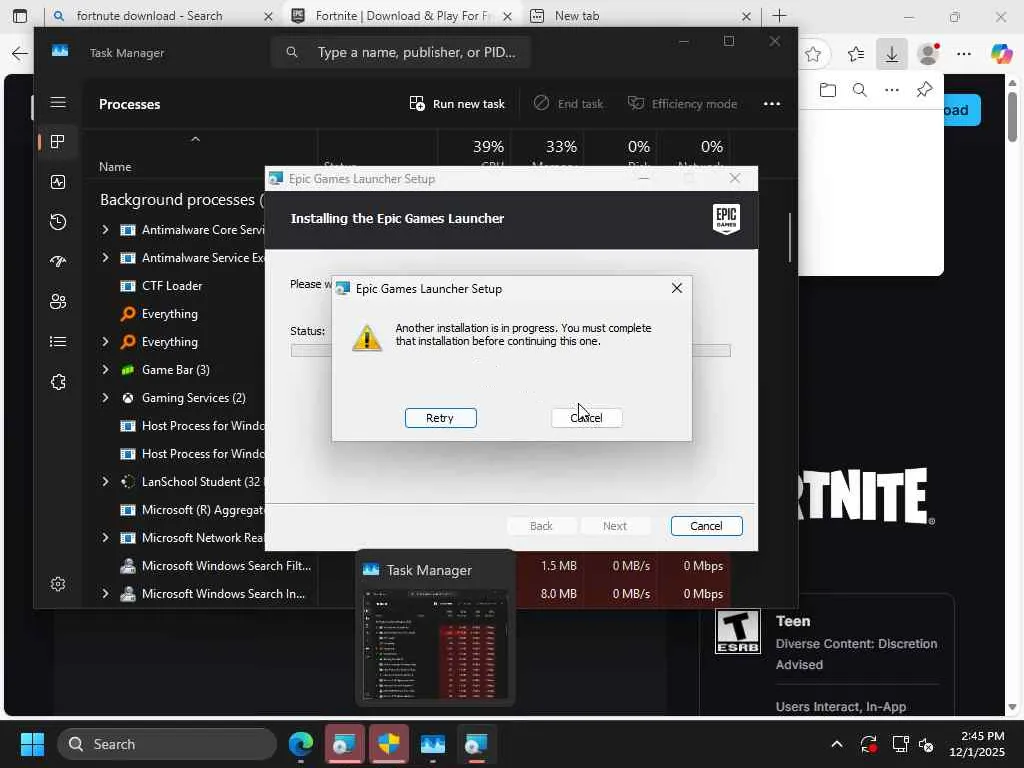The width and height of the screenshot is (1024, 768).
Task: Click the warning triangle icon in the dialog
Action: [366, 338]
